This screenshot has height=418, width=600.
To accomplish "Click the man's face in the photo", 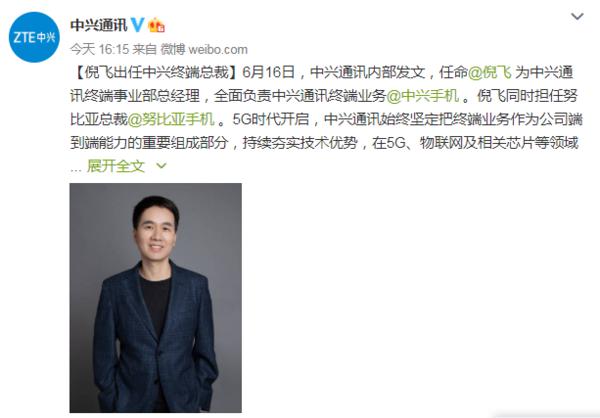I will pyautogui.click(x=156, y=232).
